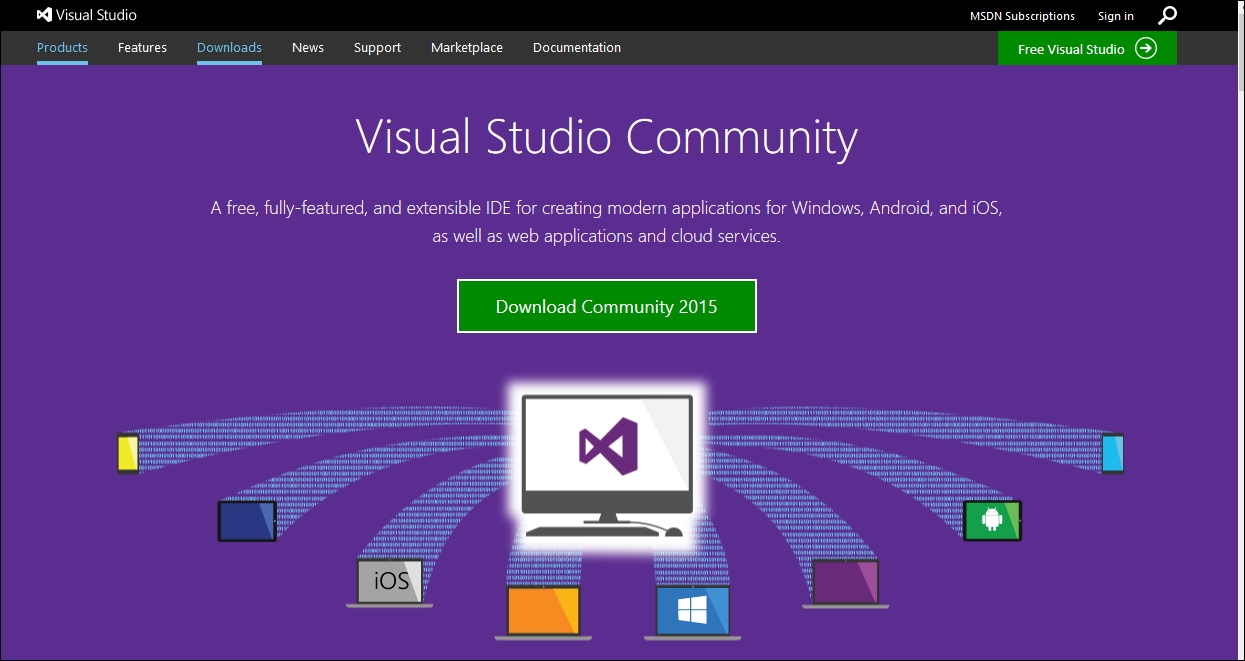Click the light blue phone icon
This screenshot has height=661, width=1245.
(1113, 454)
